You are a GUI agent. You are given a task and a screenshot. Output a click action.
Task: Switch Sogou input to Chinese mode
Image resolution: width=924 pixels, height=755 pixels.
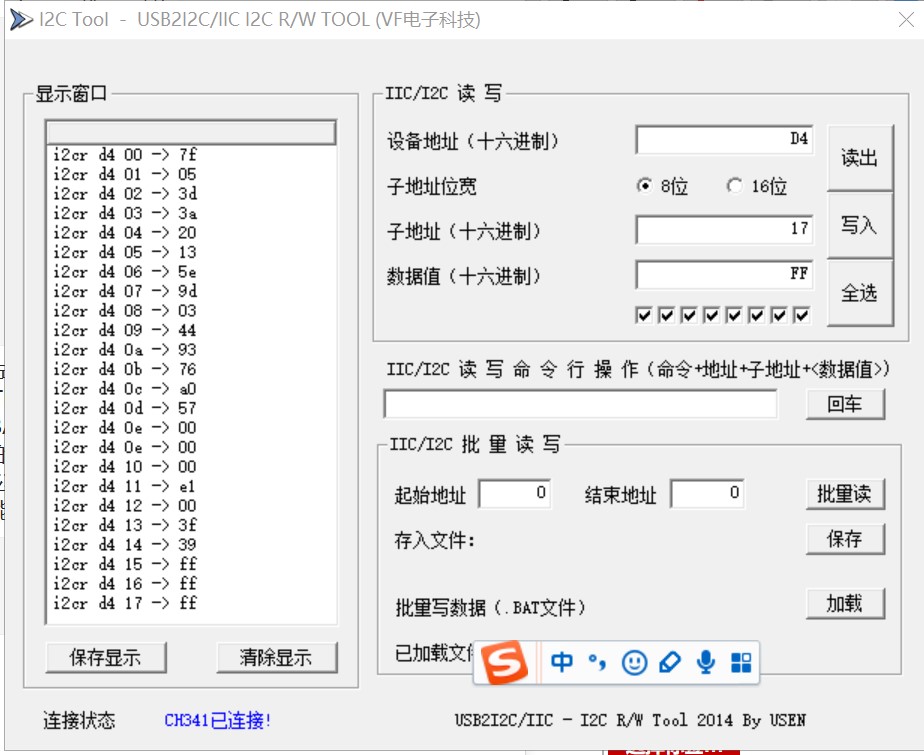pyautogui.click(x=562, y=662)
